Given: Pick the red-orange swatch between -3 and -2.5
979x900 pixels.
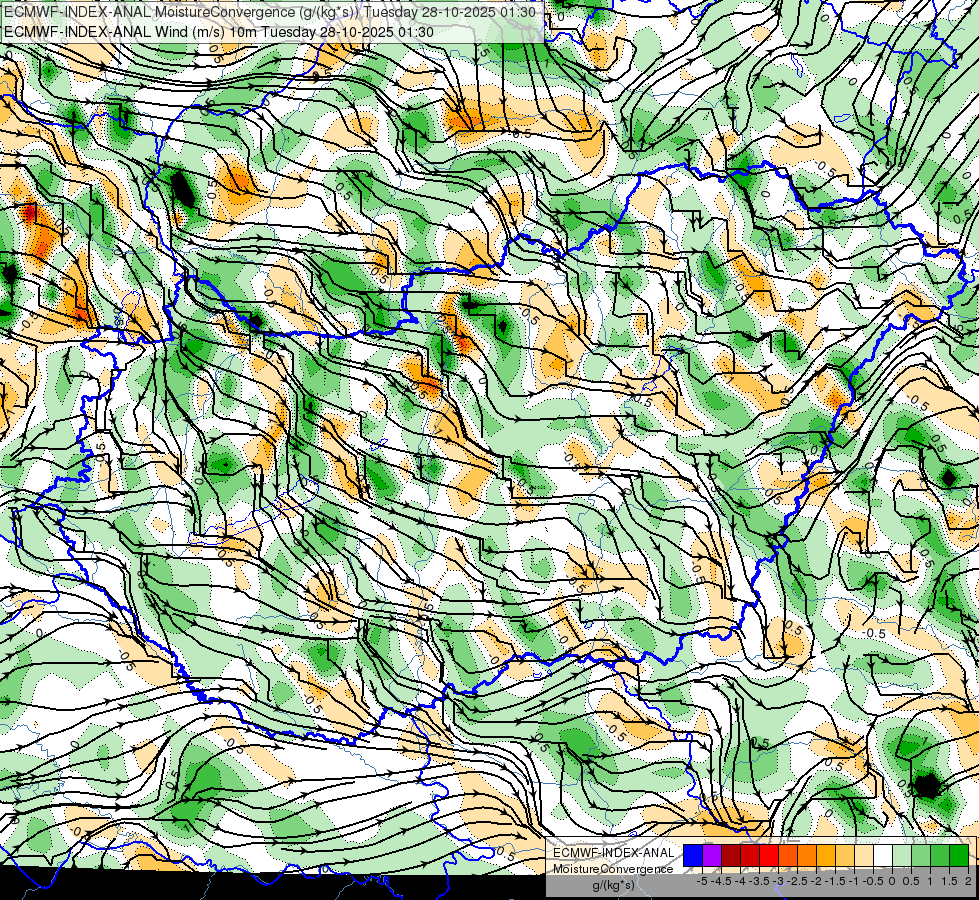Looking at the screenshot, I should tap(788, 855).
